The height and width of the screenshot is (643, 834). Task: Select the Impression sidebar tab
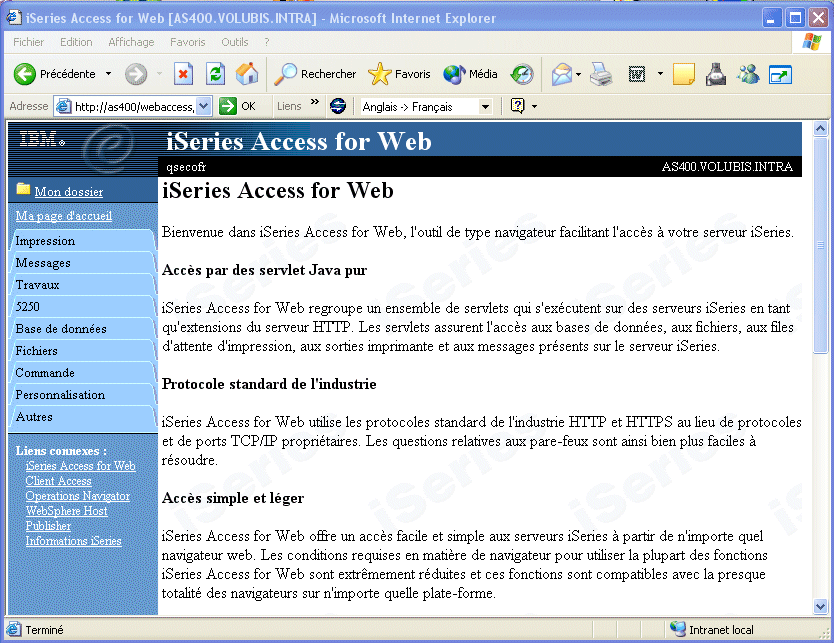click(x=83, y=240)
